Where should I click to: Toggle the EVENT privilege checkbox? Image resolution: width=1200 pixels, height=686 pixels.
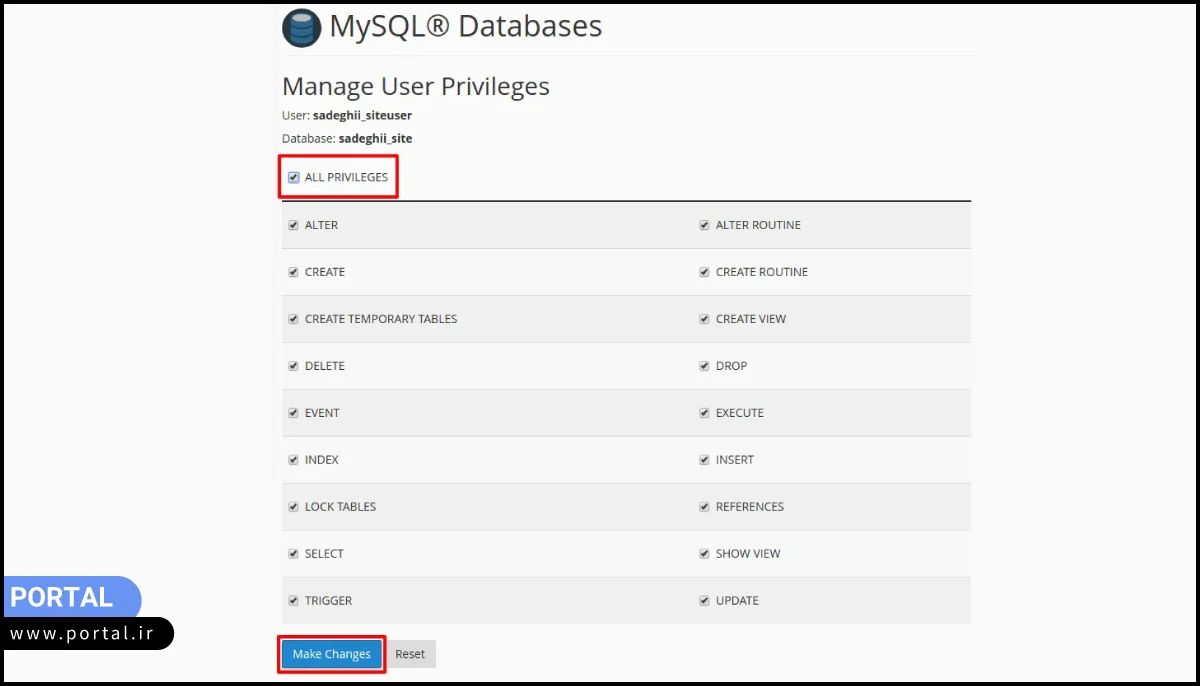tap(294, 413)
